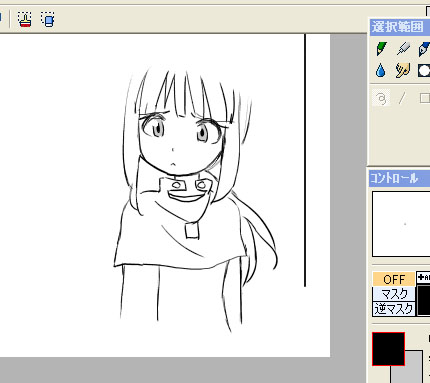The width and height of the screenshot is (430, 383).
Task: Choose the straight line drawing mode
Action: (402, 98)
